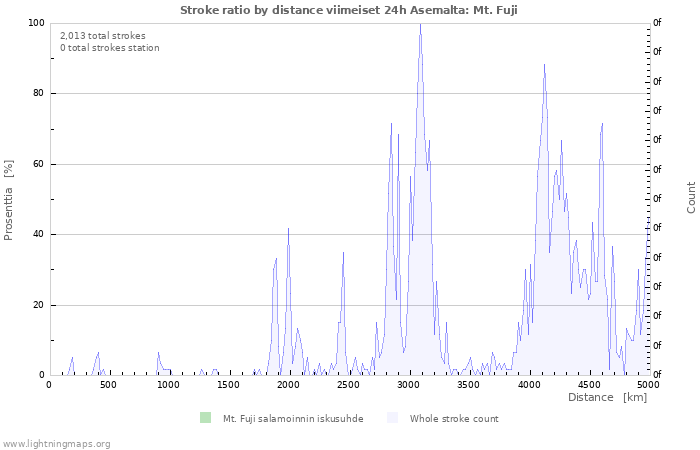Click the tallest peak reaching 100 percent
Image resolution: width=700 pixels, height=450 pixels.
coord(420,25)
